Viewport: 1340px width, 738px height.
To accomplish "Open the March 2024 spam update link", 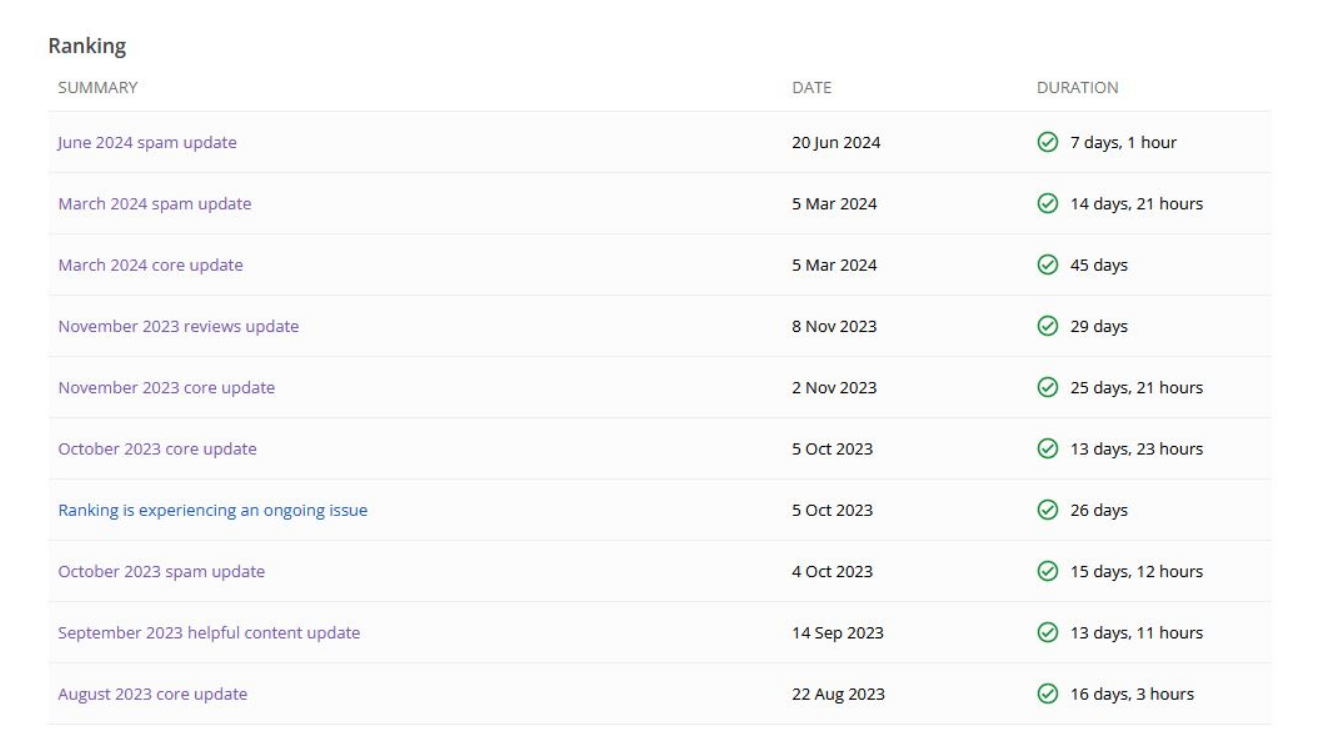I will [155, 204].
